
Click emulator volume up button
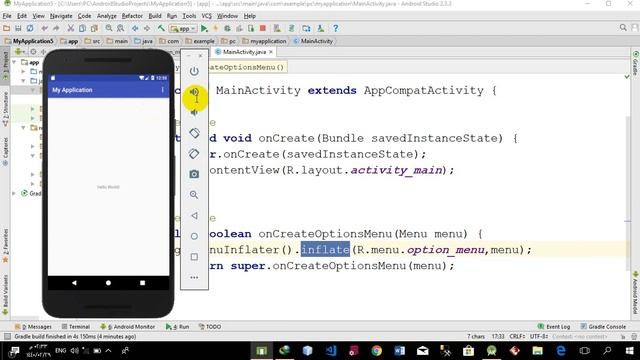coord(194,92)
